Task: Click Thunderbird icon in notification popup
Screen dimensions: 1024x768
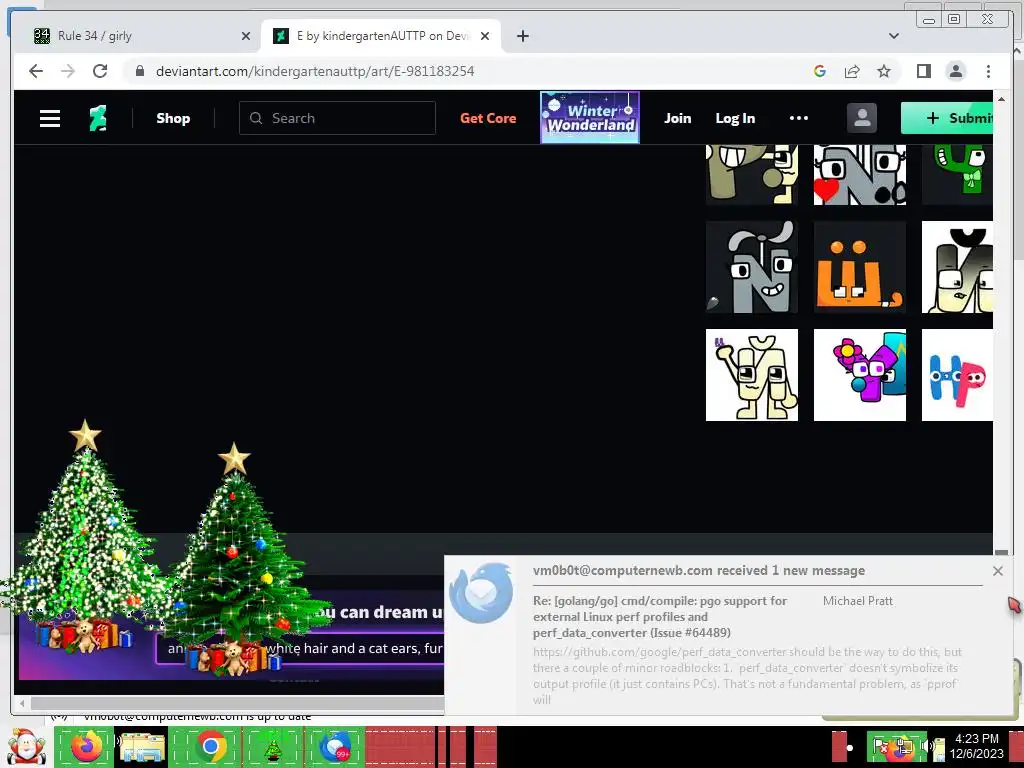Action: coord(481,593)
